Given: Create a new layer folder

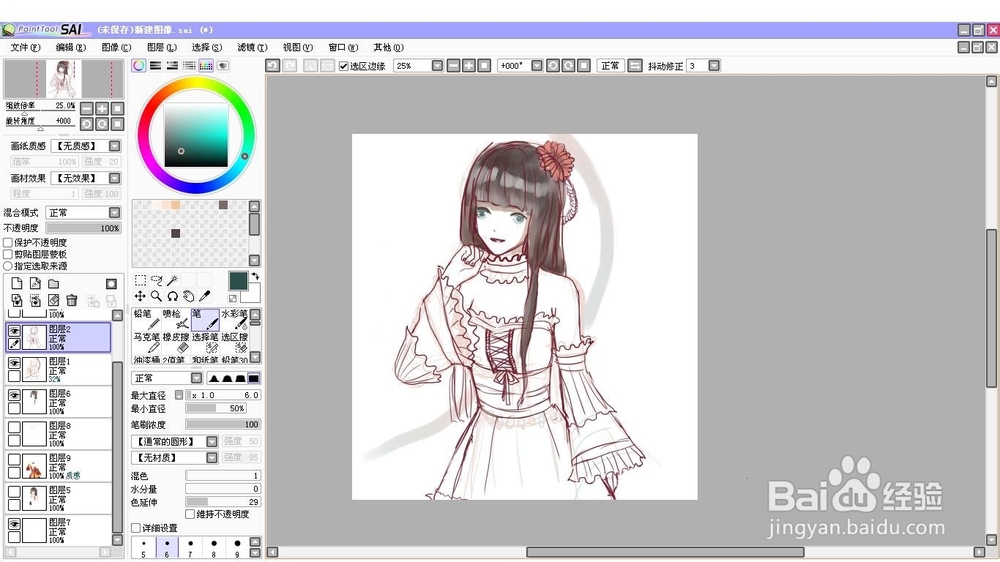Looking at the screenshot, I should click(54, 283).
